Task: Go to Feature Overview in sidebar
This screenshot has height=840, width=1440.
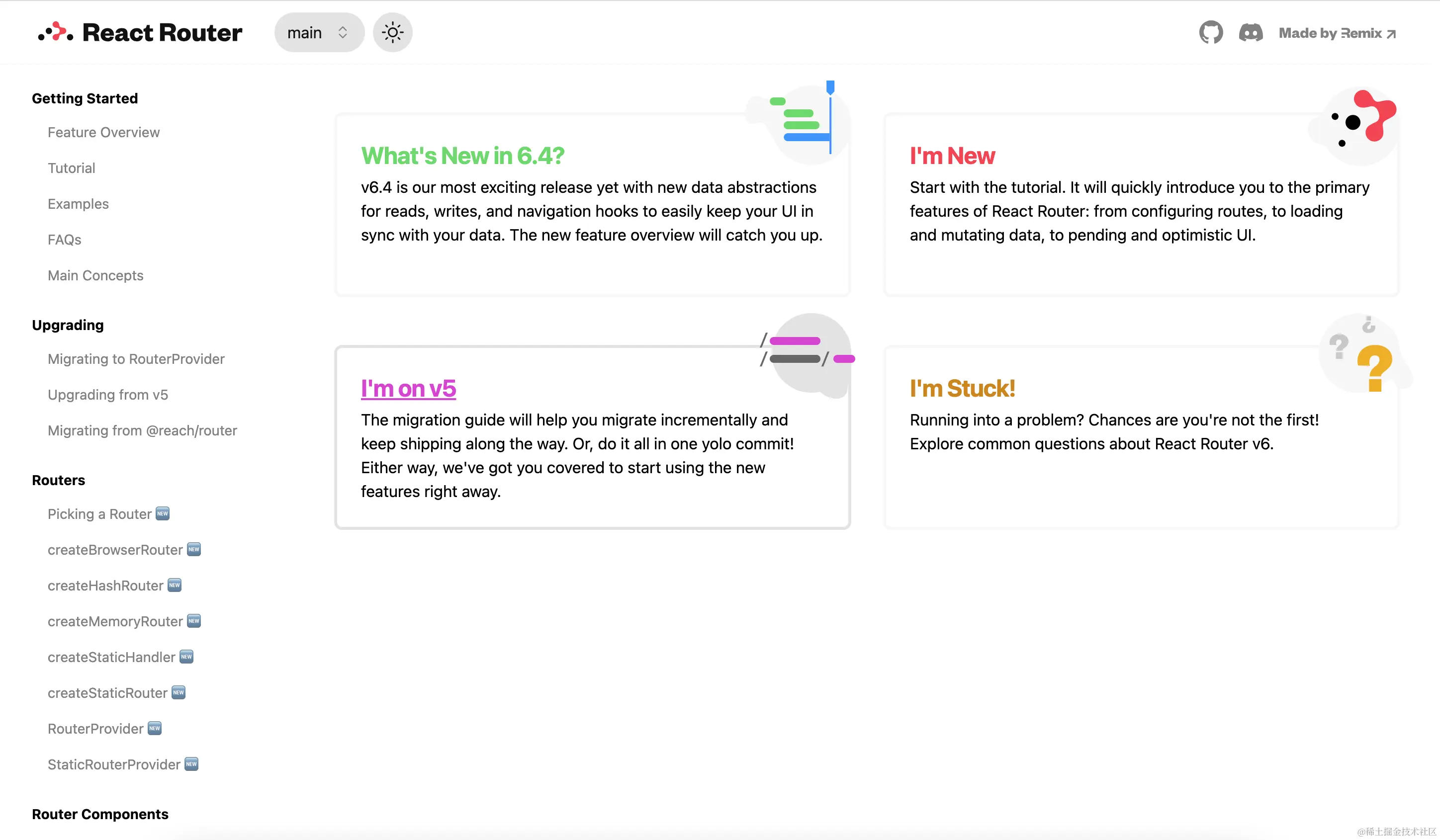Action: (x=103, y=133)
